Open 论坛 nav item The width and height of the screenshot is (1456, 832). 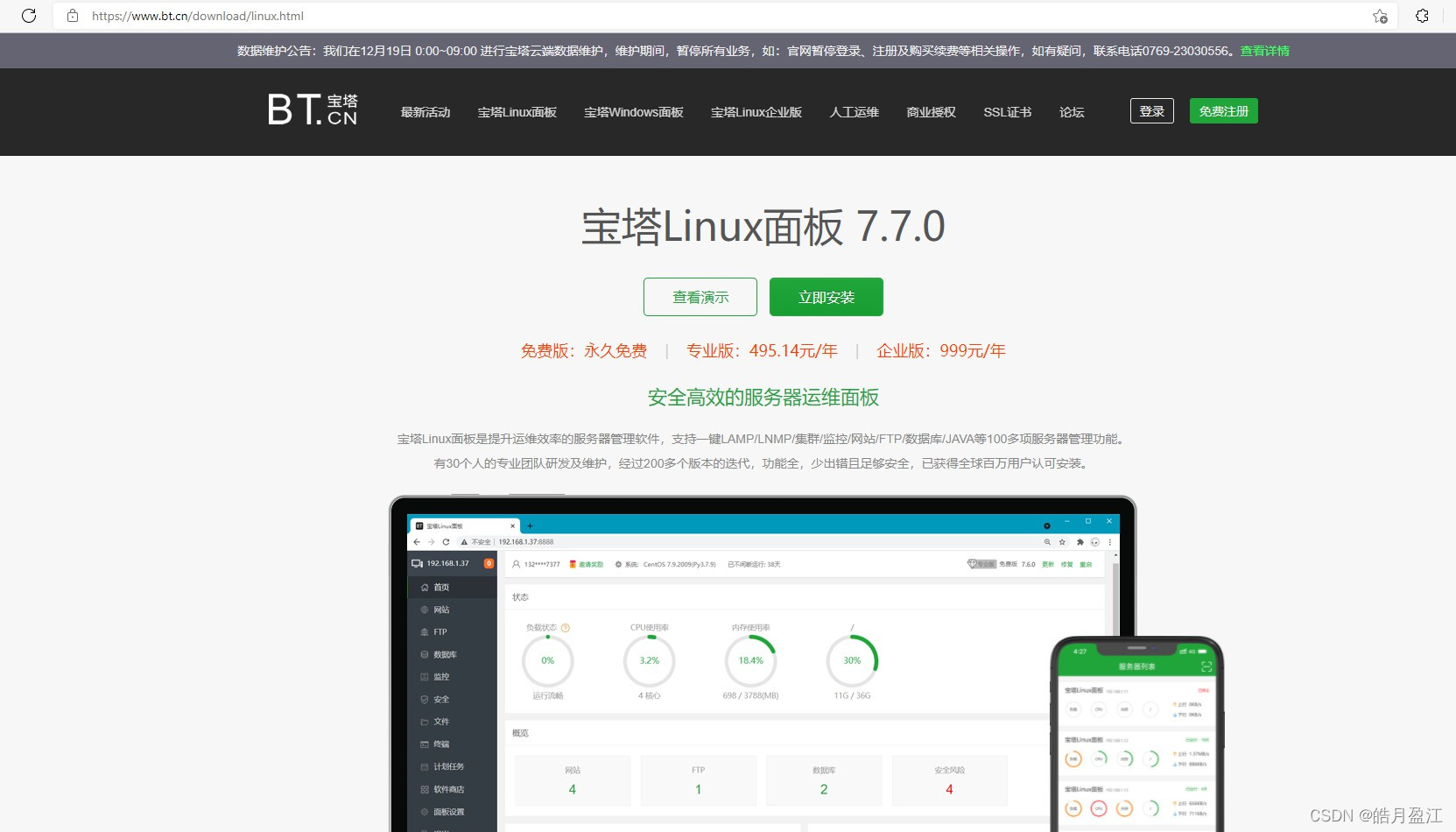(1072, 112)
